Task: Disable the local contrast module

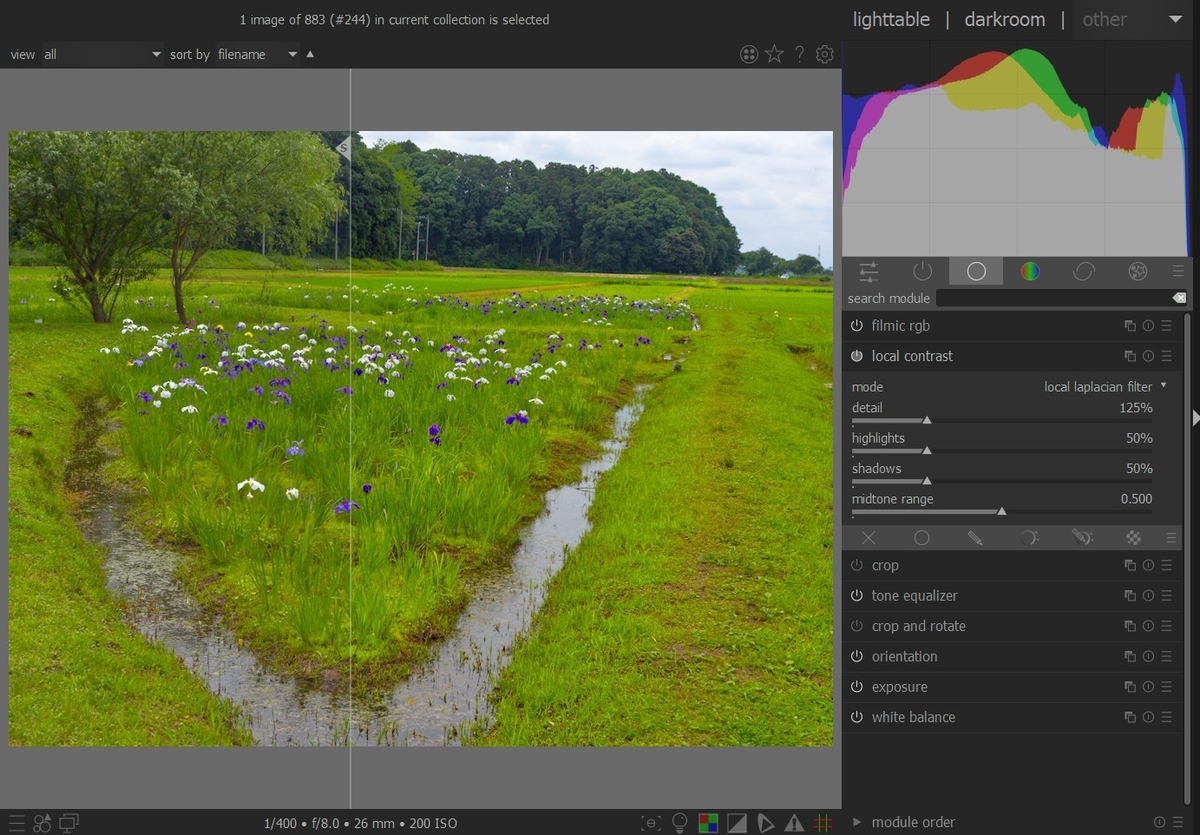Action: tap(857, 356)
